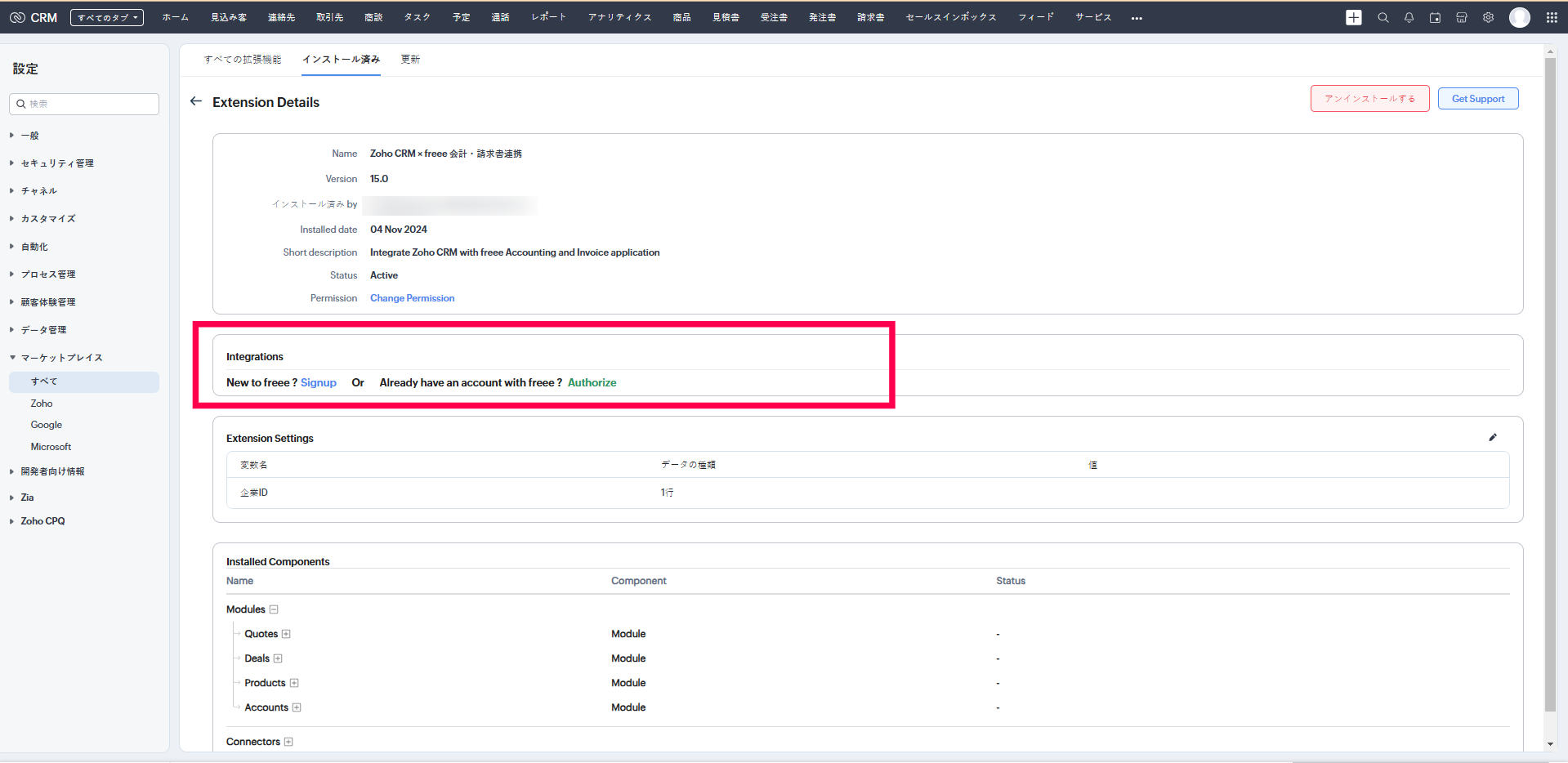
Task: Open the user profile avatar
Action: click(x=1520, y=17)
